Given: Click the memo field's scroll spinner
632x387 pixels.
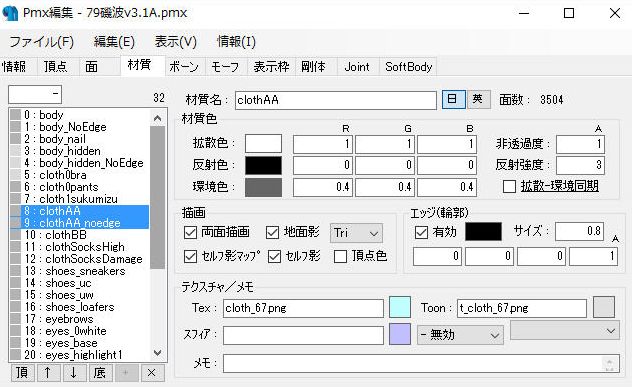Looking at the screenshot, I should [609, 364].
